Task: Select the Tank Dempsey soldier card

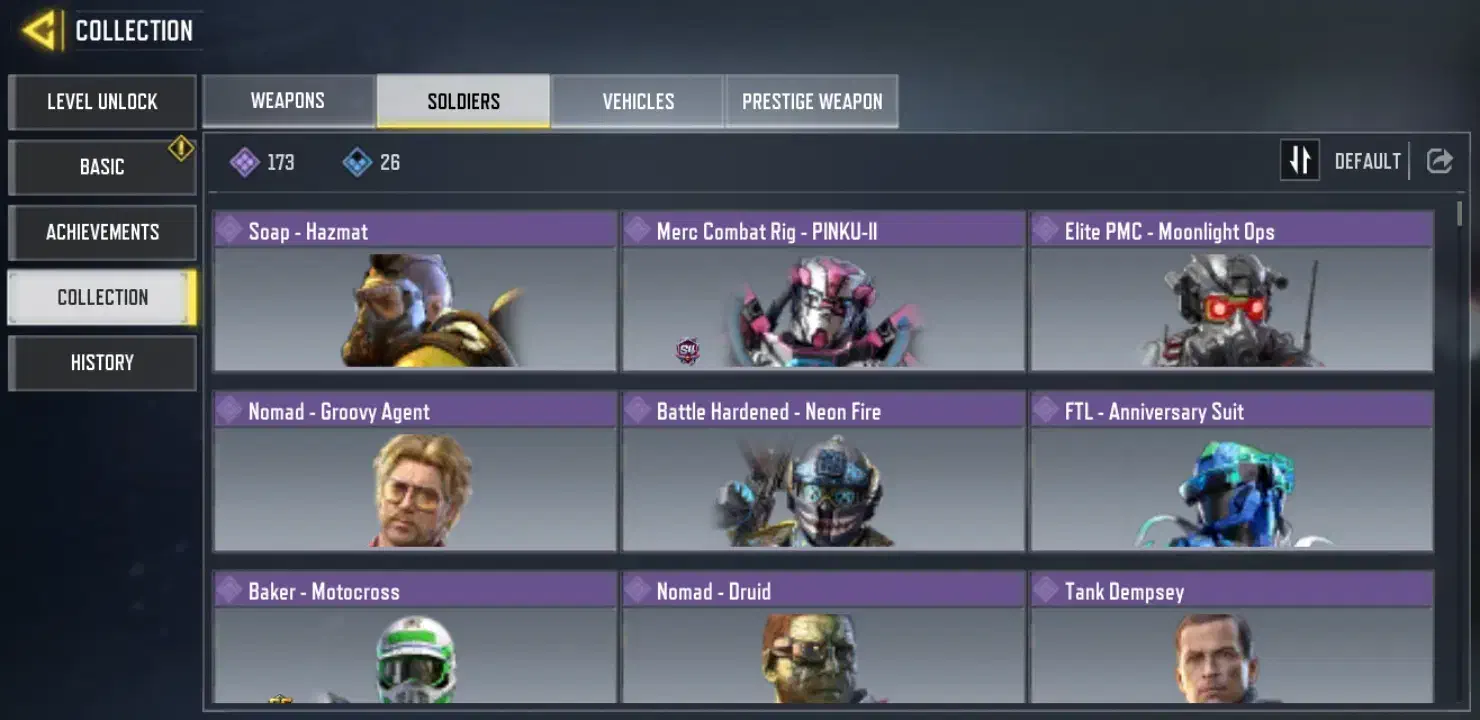Action: (x=1232, y=637)
